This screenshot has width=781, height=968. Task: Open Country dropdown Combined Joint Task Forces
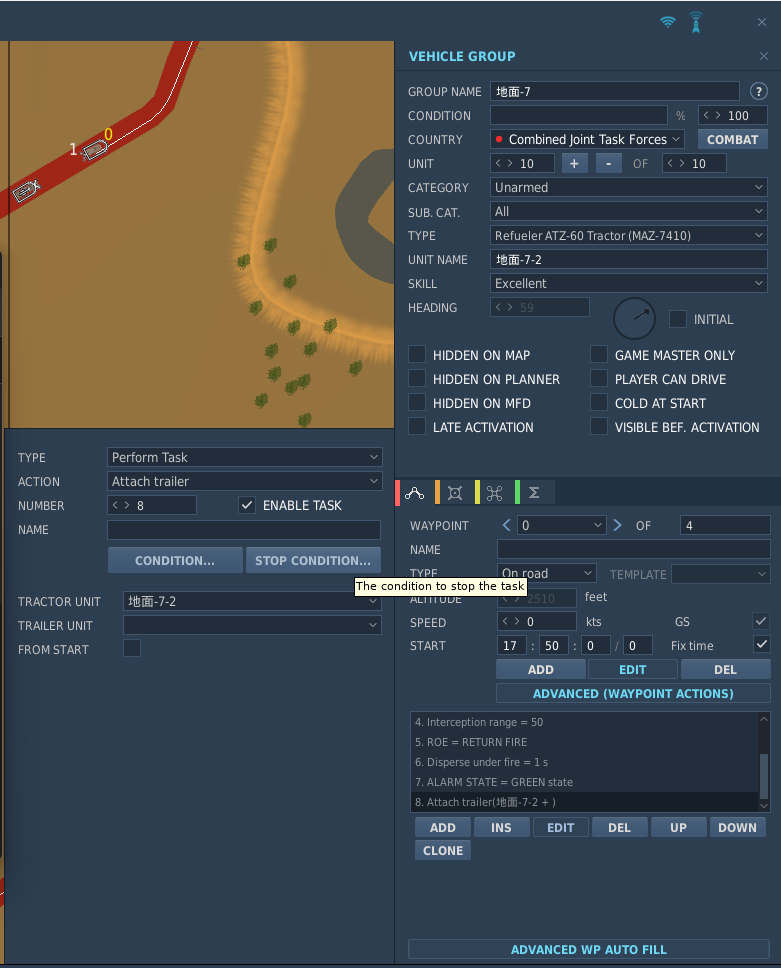pyautogui.click(x=587, y=140)
